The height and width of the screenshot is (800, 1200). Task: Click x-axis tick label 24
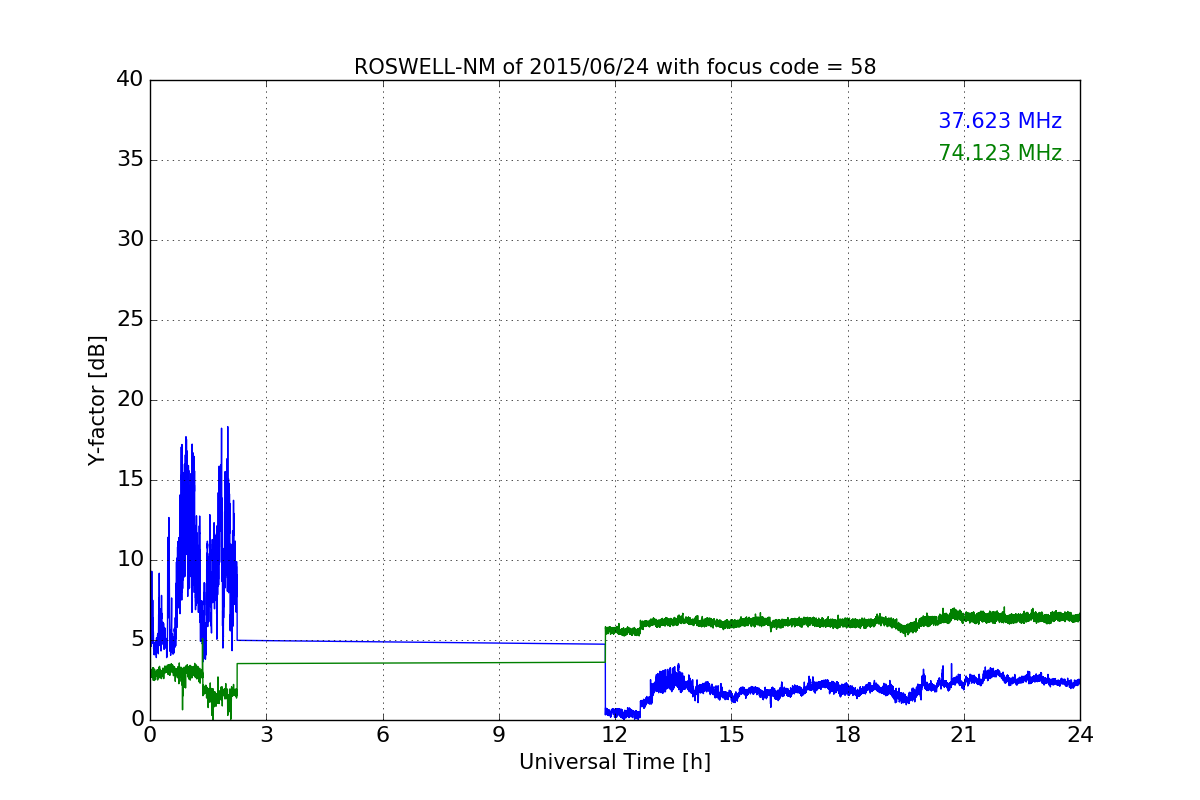tap(1080, 735)
